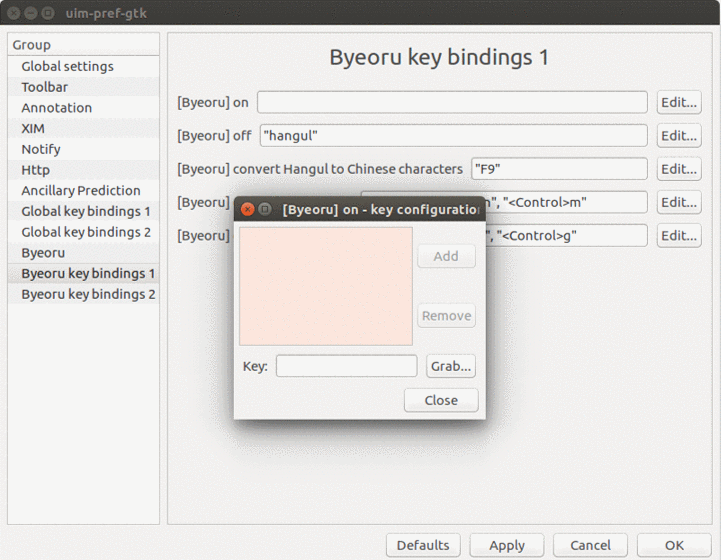Edit the [Byeoru] on binding

pos(678,102)
